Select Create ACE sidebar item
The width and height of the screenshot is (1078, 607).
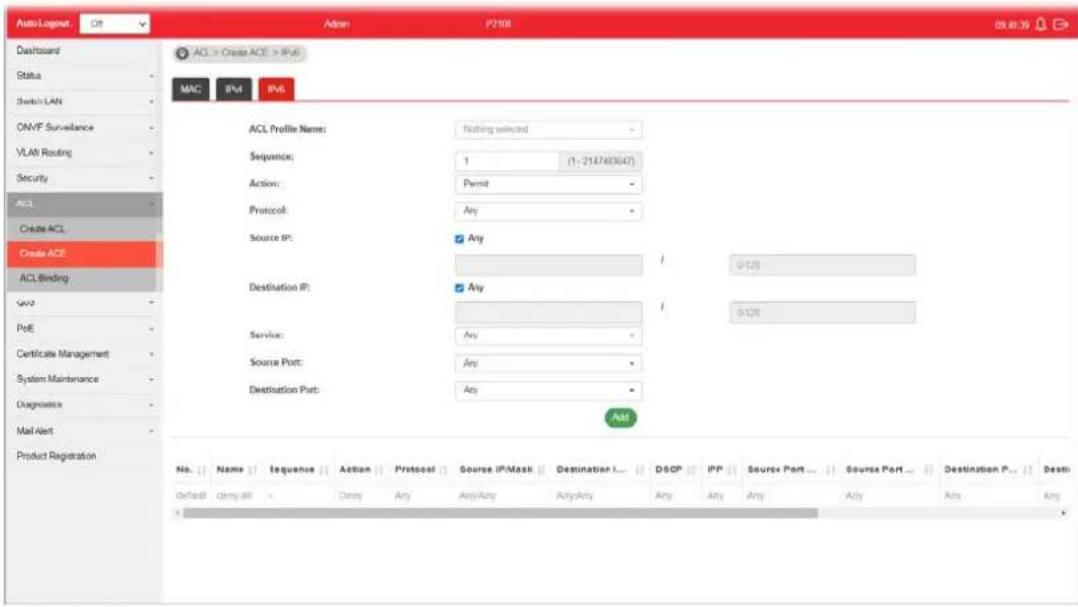pyautogui.click(x=85, y=254)
